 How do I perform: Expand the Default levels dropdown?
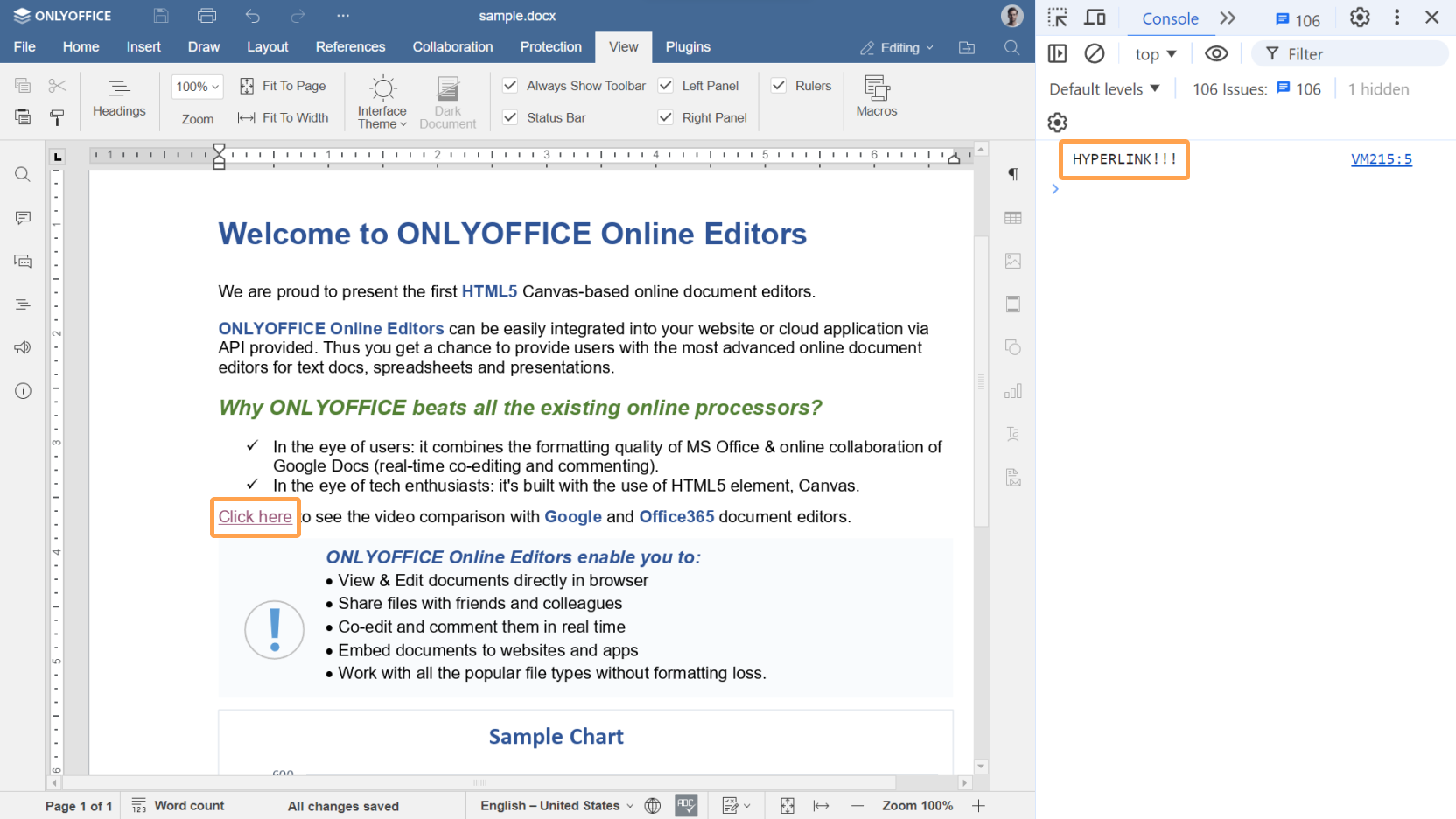coord(1104,89)
